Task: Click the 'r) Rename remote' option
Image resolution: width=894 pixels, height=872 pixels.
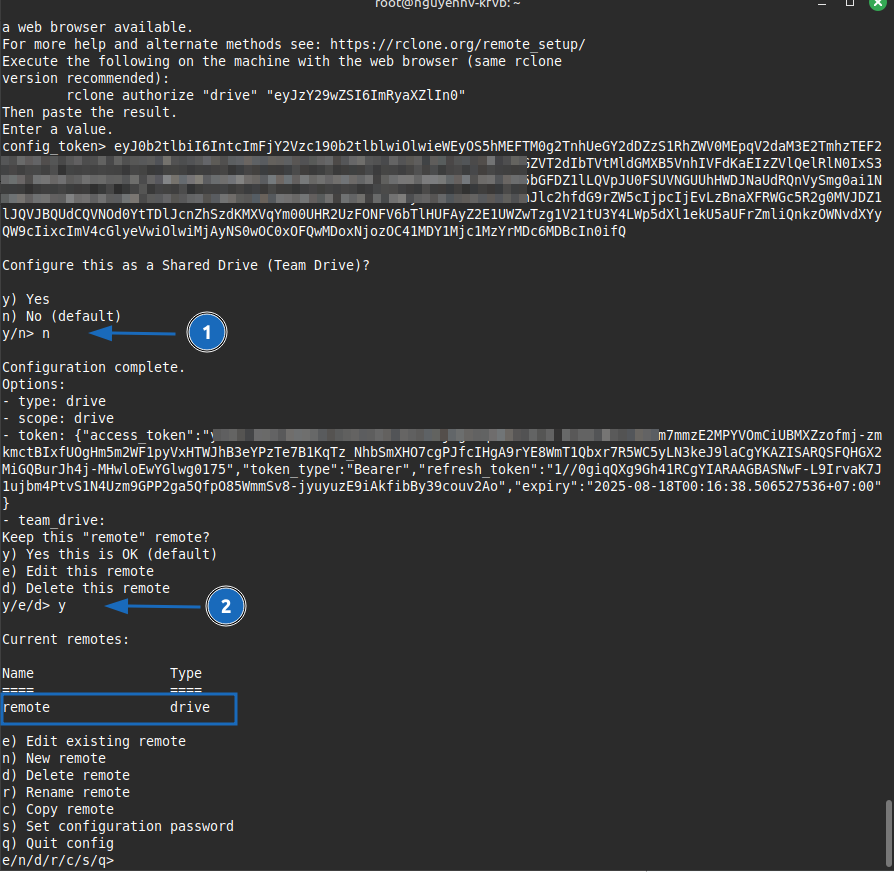Action: pyautogui.click(x=65, y=792)
